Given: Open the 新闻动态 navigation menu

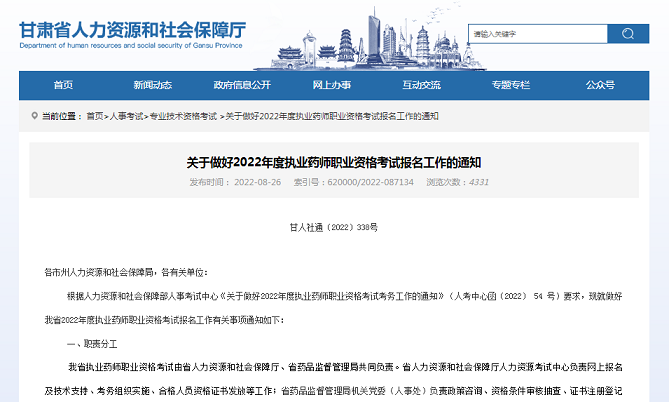Looking at the screenshot, I should point(152,85).
